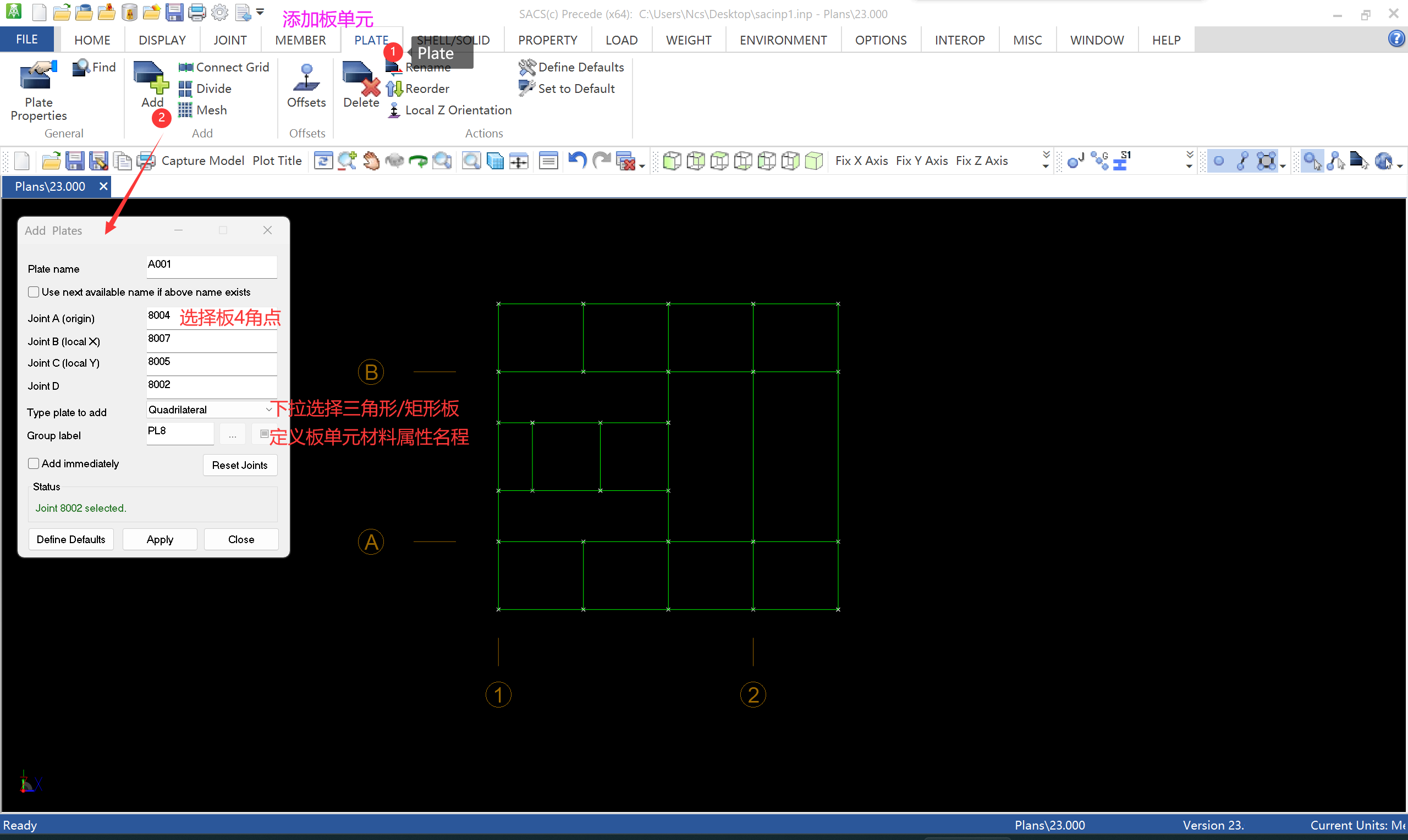Open the MEMBER ribbon tab
The image size is (1408, 840).
tap(300, 40)
